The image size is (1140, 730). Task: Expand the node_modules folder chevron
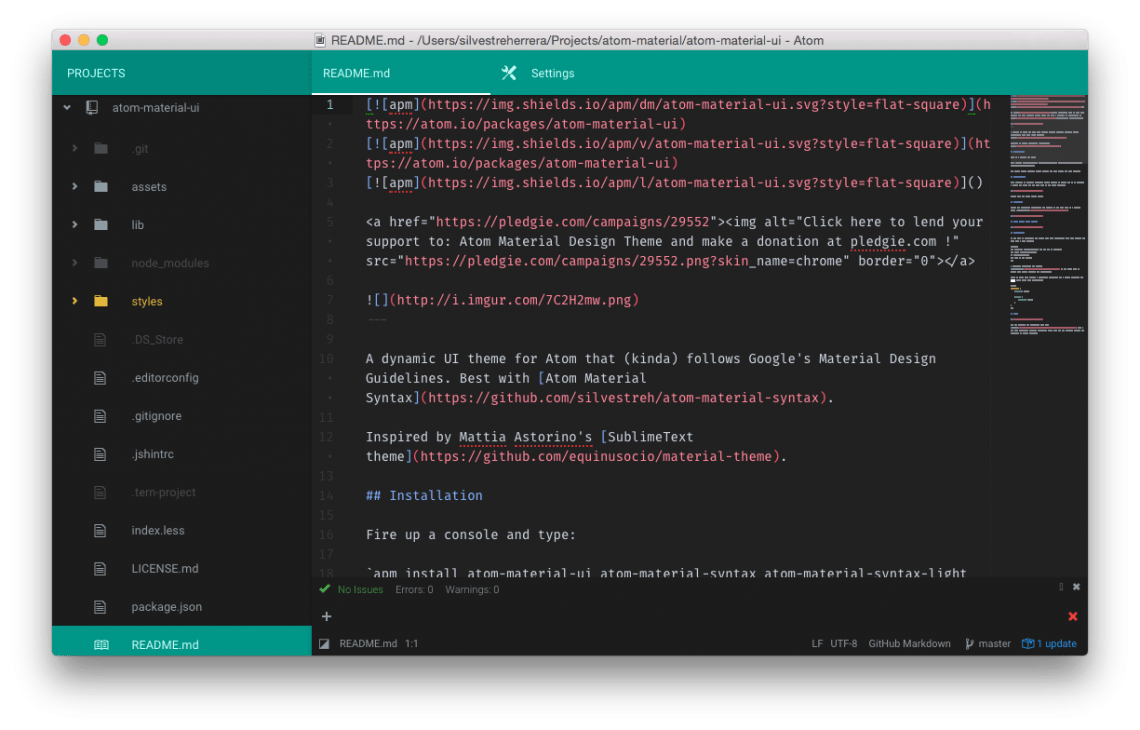(x=74, y=263)
